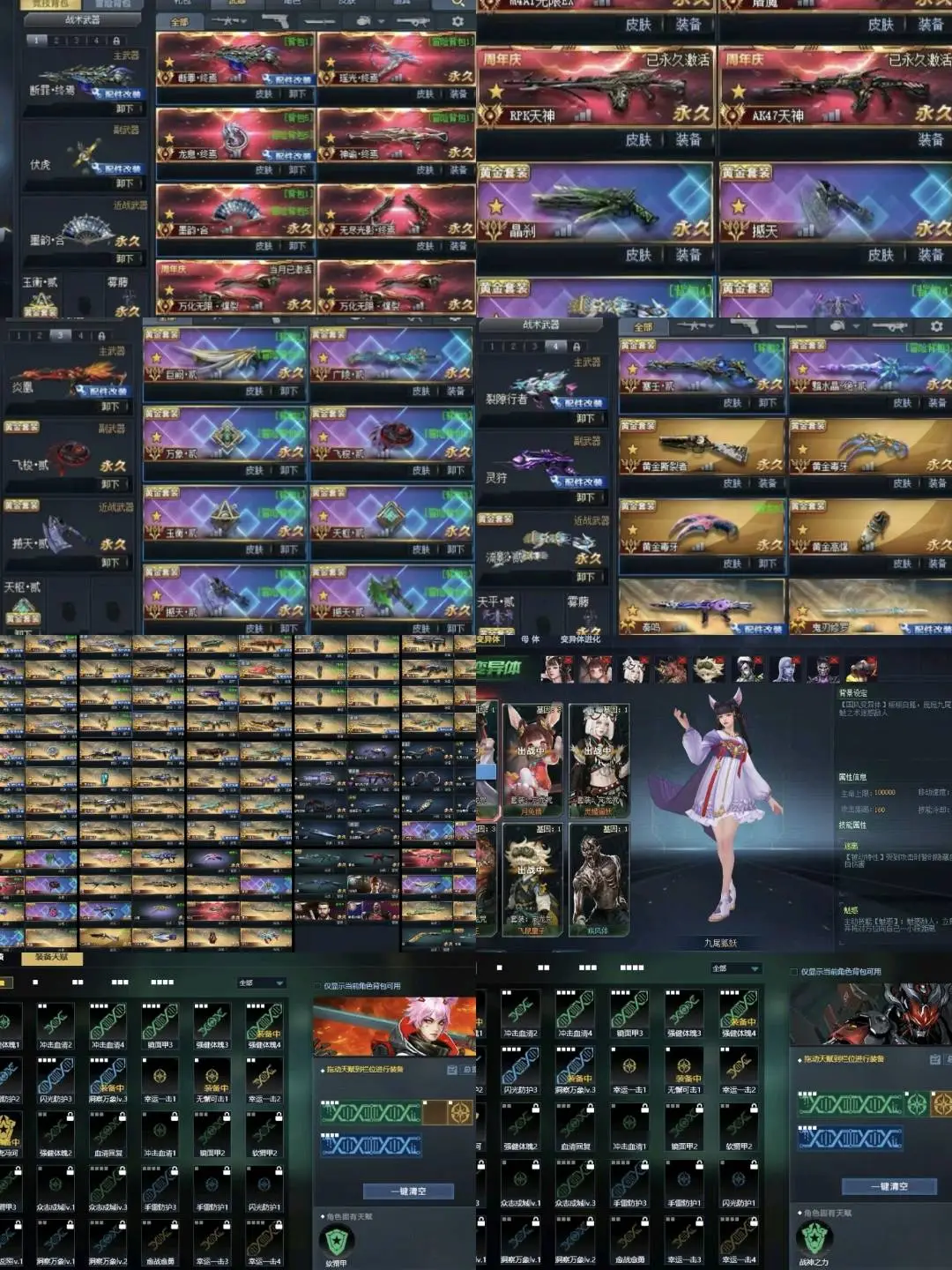Tick 仅显示当前角色背包可用 above red armored character banner
The image size is (952, 1270).
click(794, 972)
